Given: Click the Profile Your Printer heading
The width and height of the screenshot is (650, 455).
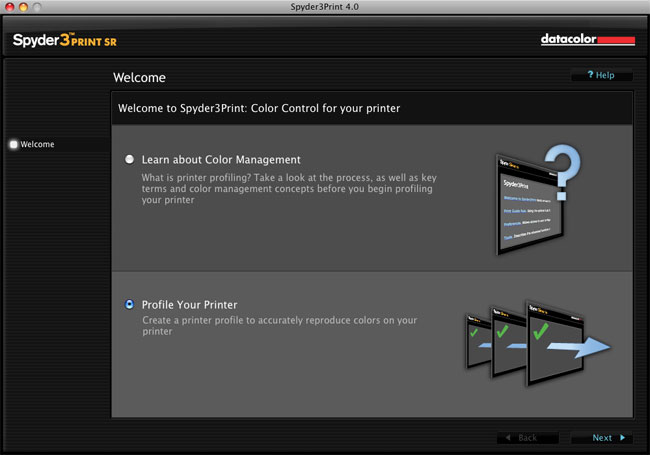Looking at the screenshot, I should click(x=189, y=305).
